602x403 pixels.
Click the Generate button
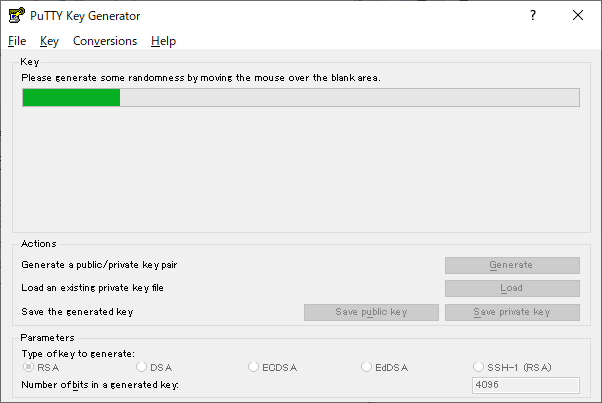click(x=512, y=265)
